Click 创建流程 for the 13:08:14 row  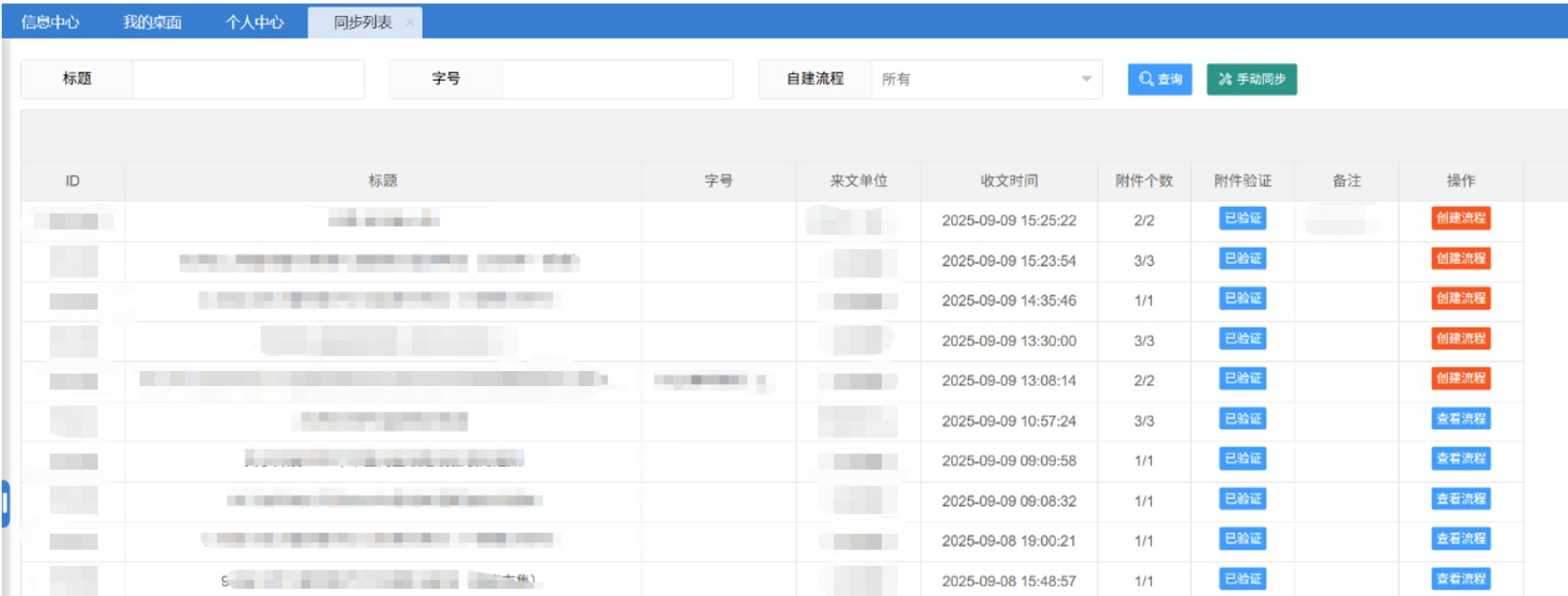point(1460,378)
